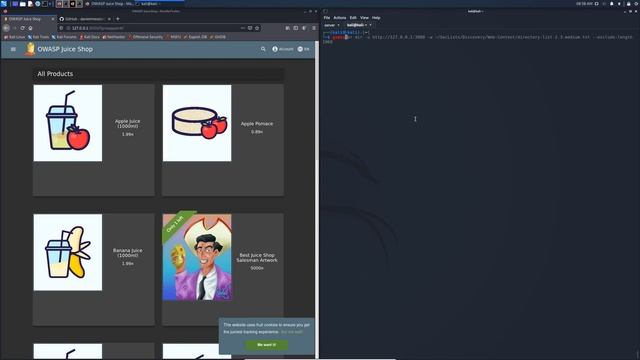Select the OWASP Juice Shop browser tab
Screen dimensions: 640x360
click(29, 19)
